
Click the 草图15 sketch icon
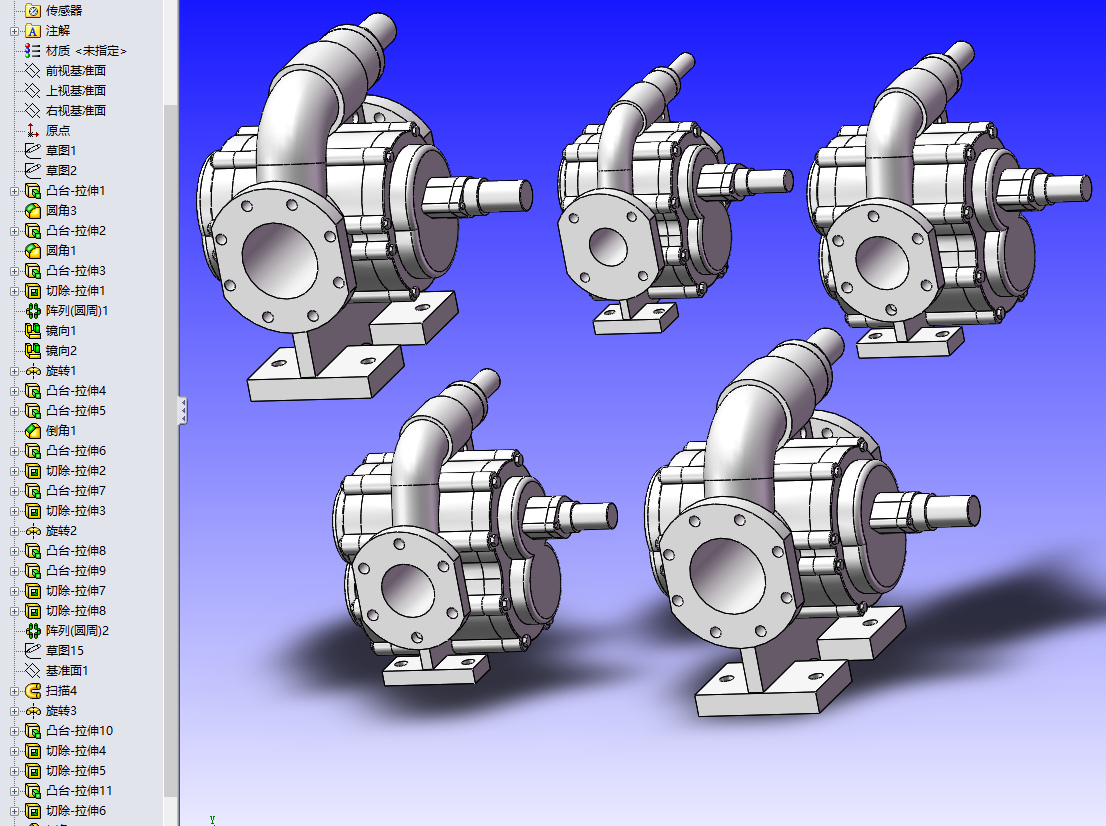click(32, 650)
